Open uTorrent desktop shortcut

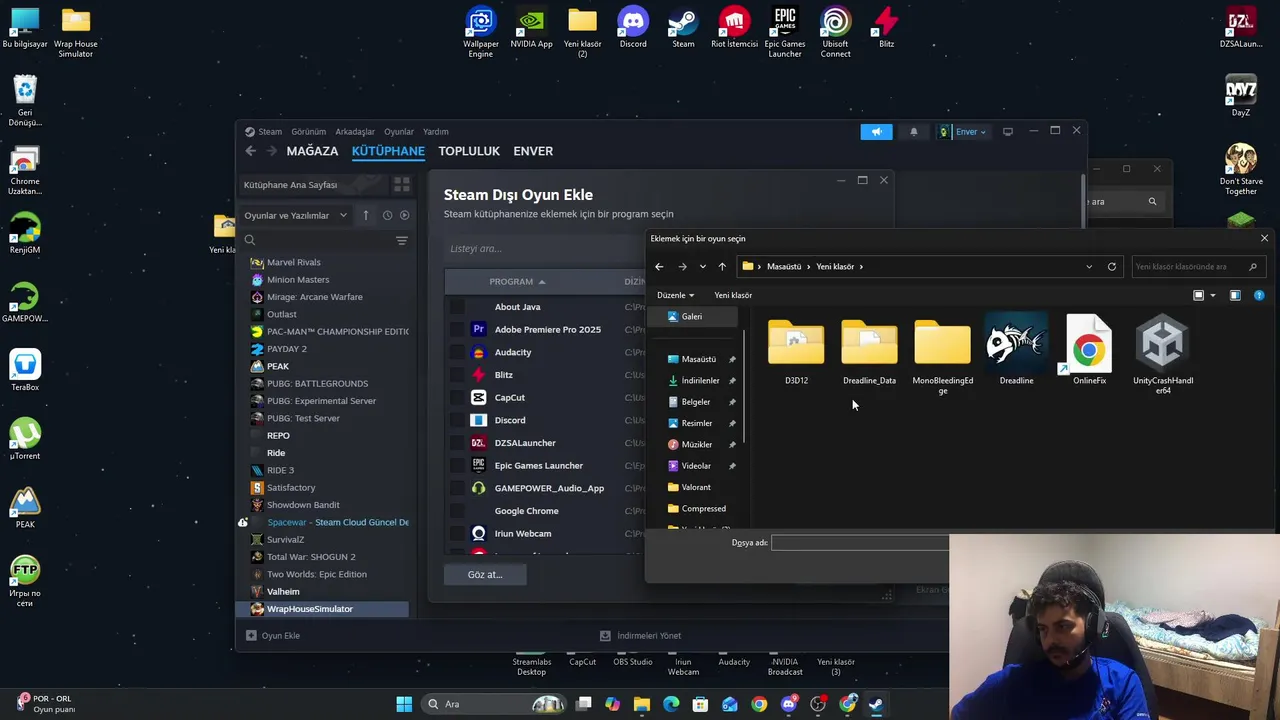(25, 438)
